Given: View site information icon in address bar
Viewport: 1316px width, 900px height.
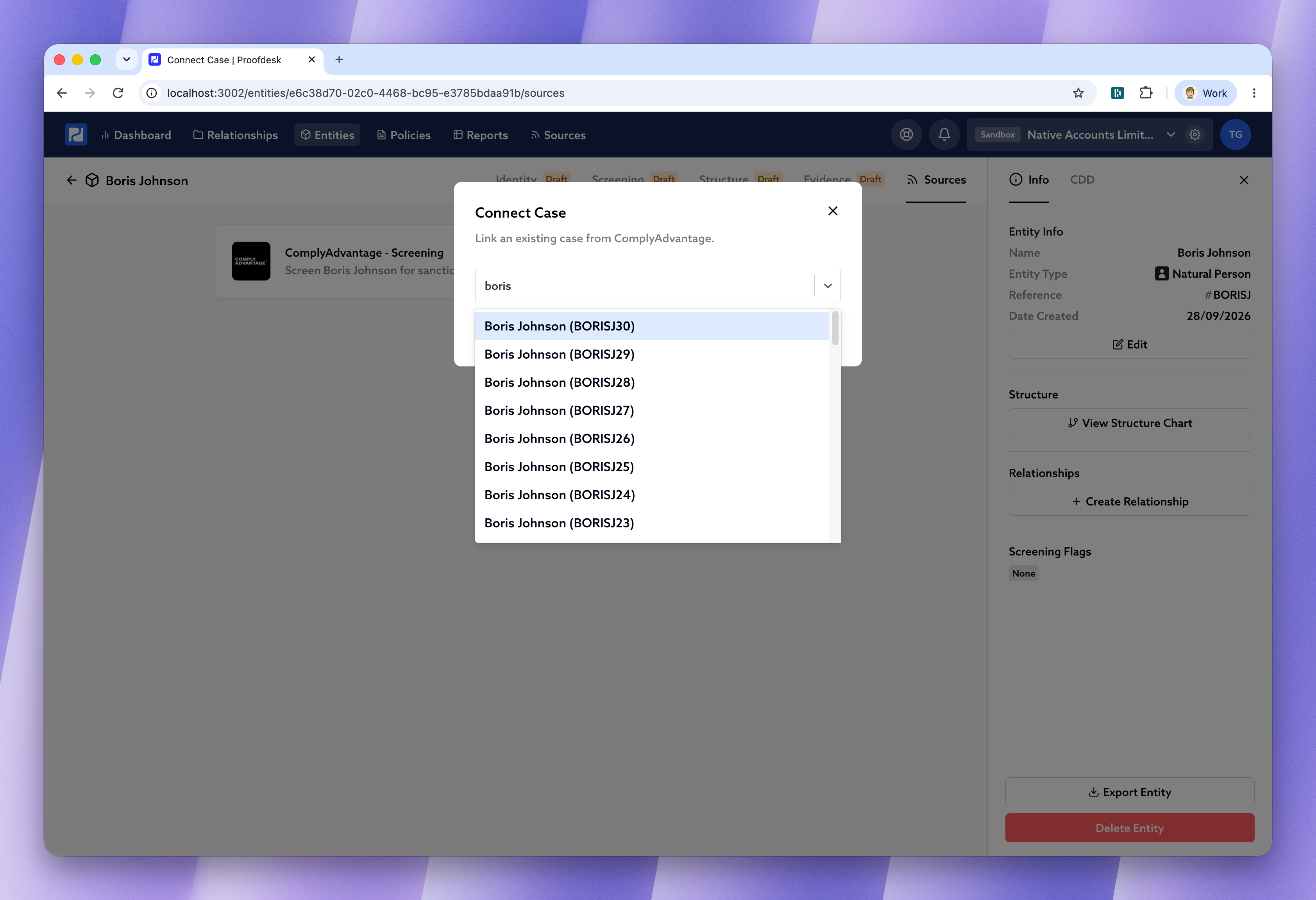Looking at the screenshot, I should pos(152,93).
